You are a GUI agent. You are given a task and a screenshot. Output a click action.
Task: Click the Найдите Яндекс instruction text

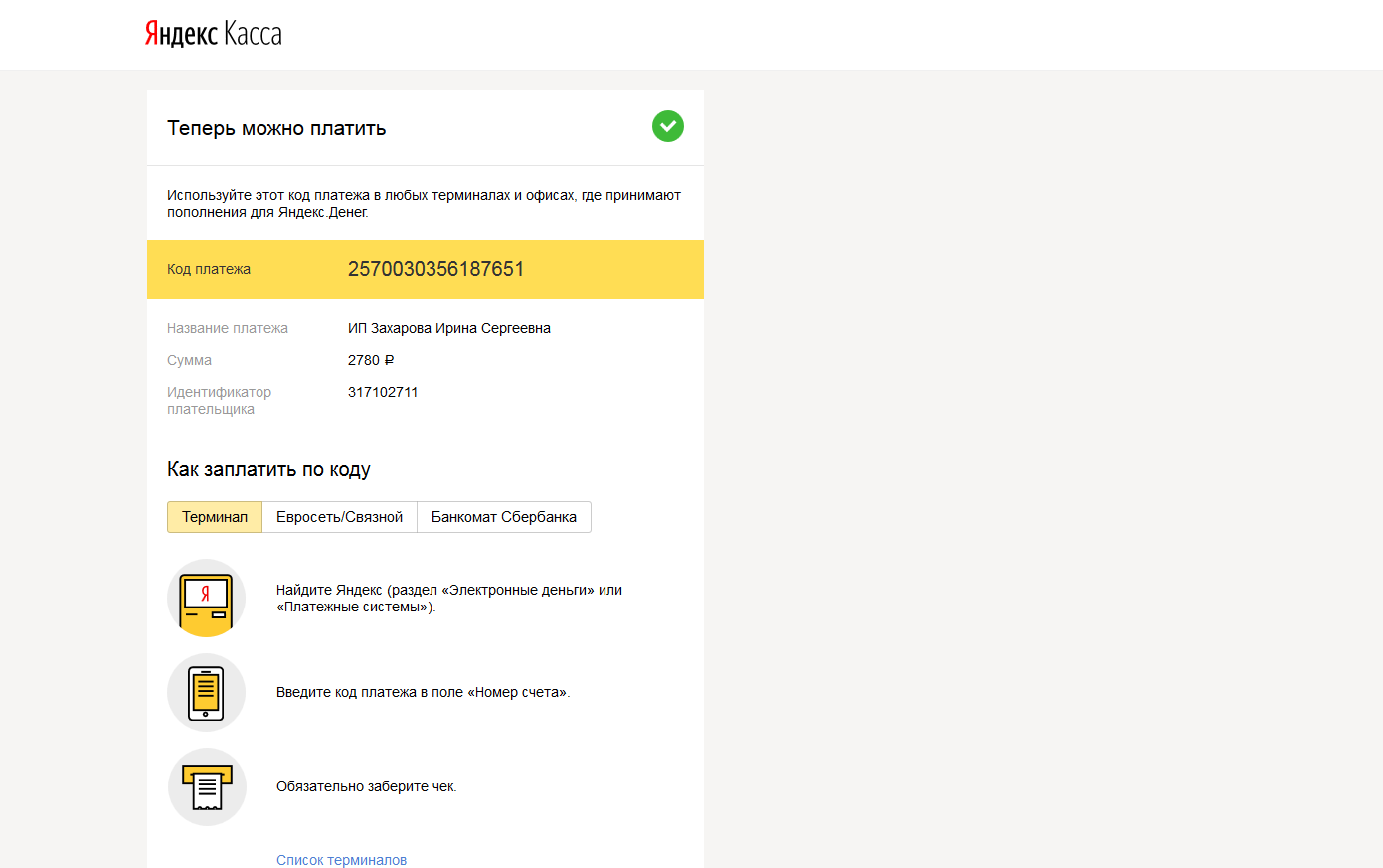click(x=449, y=598)
